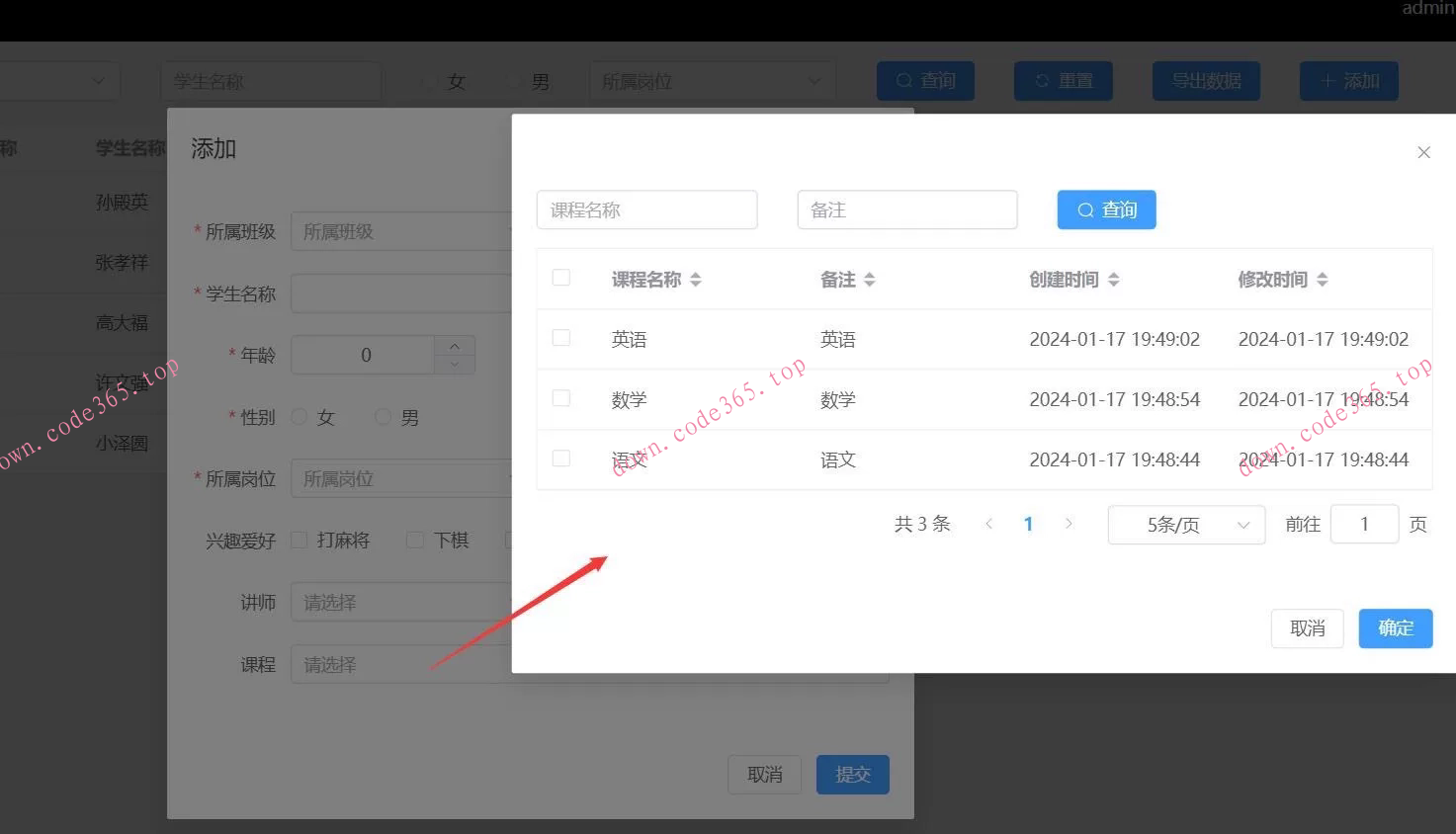The width and height of the screenshot is (1456, 834).
Task: Open the 5条/页 page size dropdown
Action: pos(1185,524)
